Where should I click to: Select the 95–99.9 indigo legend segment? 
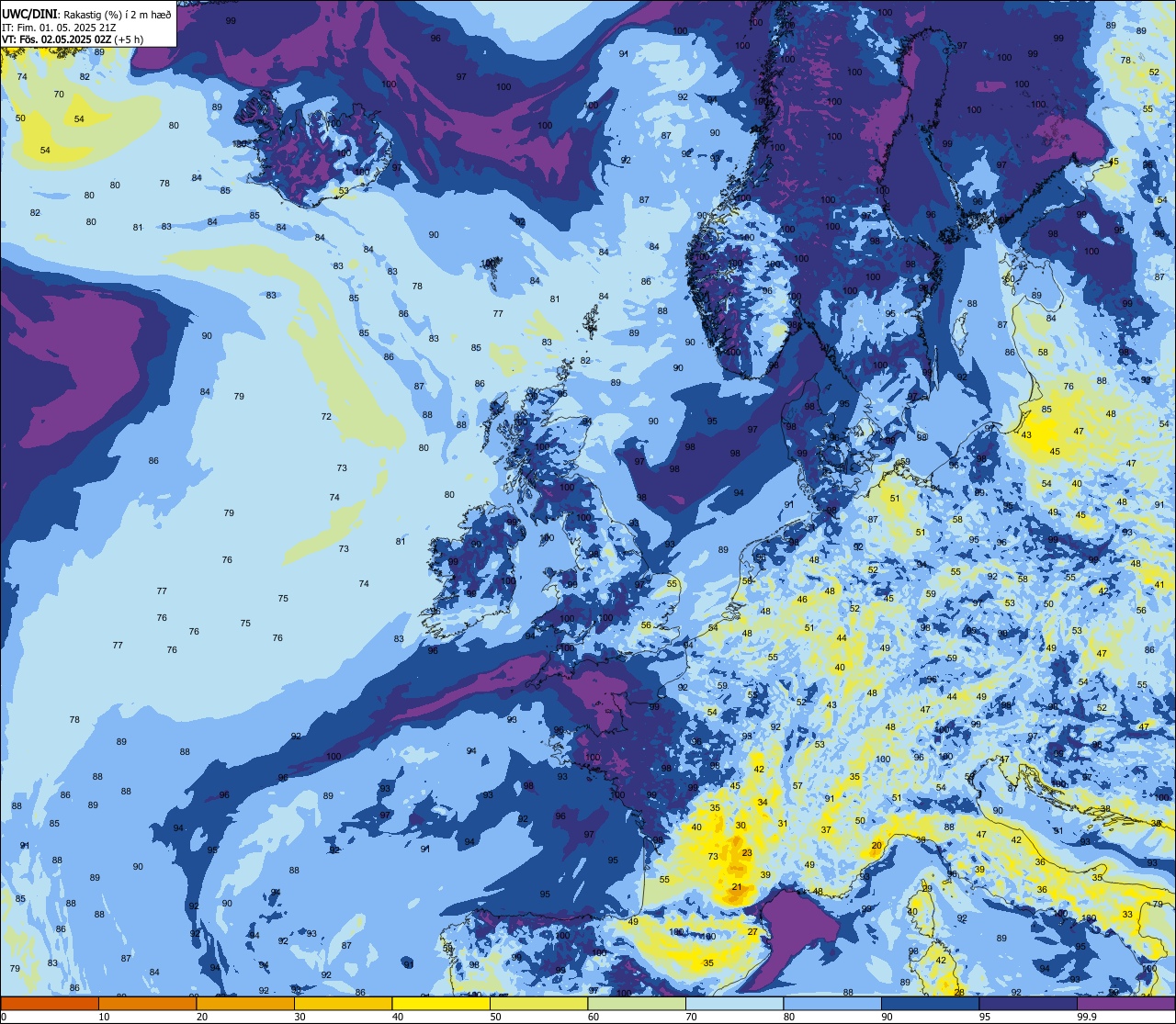pyautogui.click(x=1028, y=1004)
